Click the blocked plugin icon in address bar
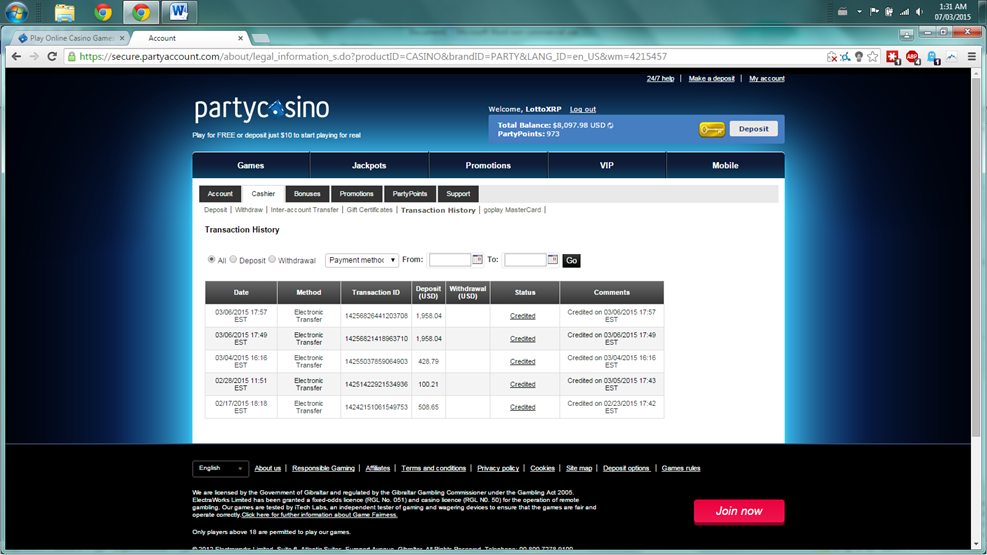The width and height of the screenshot is (987, 555). pyautogui.click(x=832, y=57)
